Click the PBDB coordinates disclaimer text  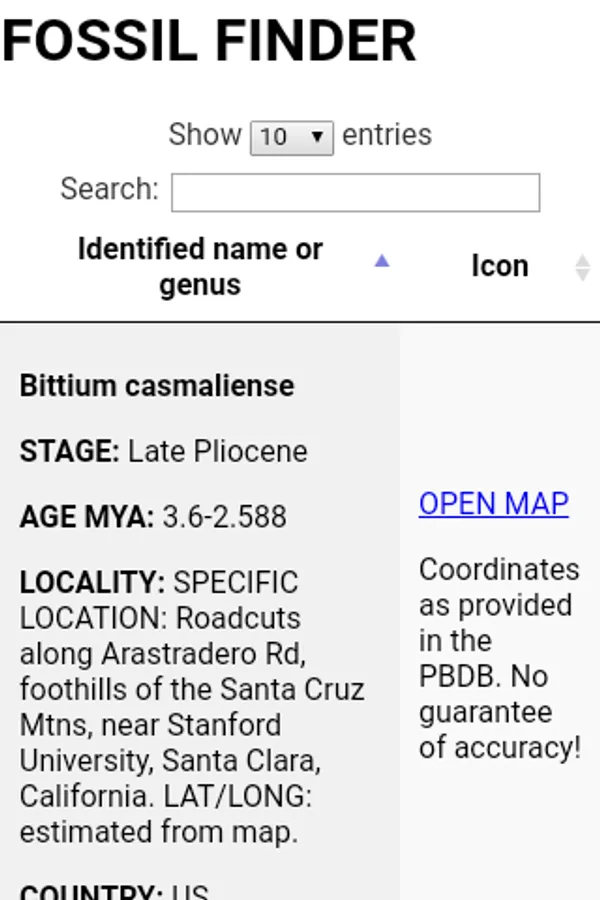(499, 658)
